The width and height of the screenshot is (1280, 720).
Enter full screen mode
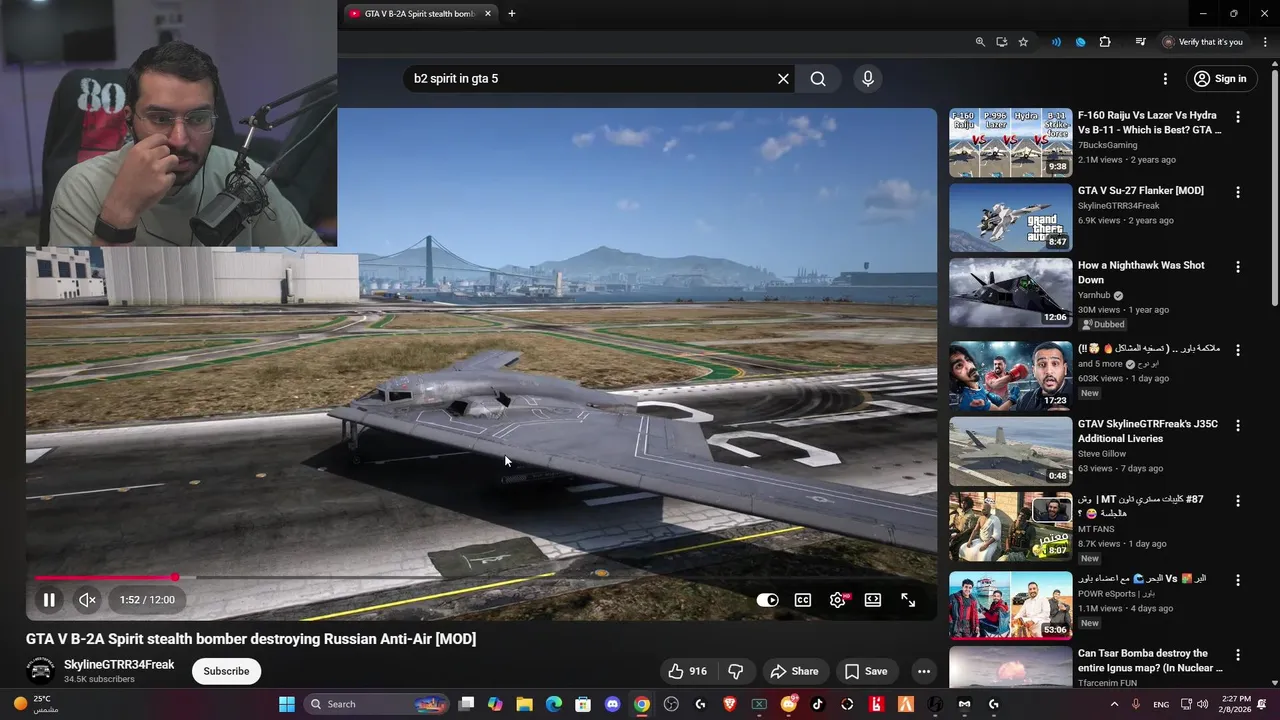pos(908,600)
